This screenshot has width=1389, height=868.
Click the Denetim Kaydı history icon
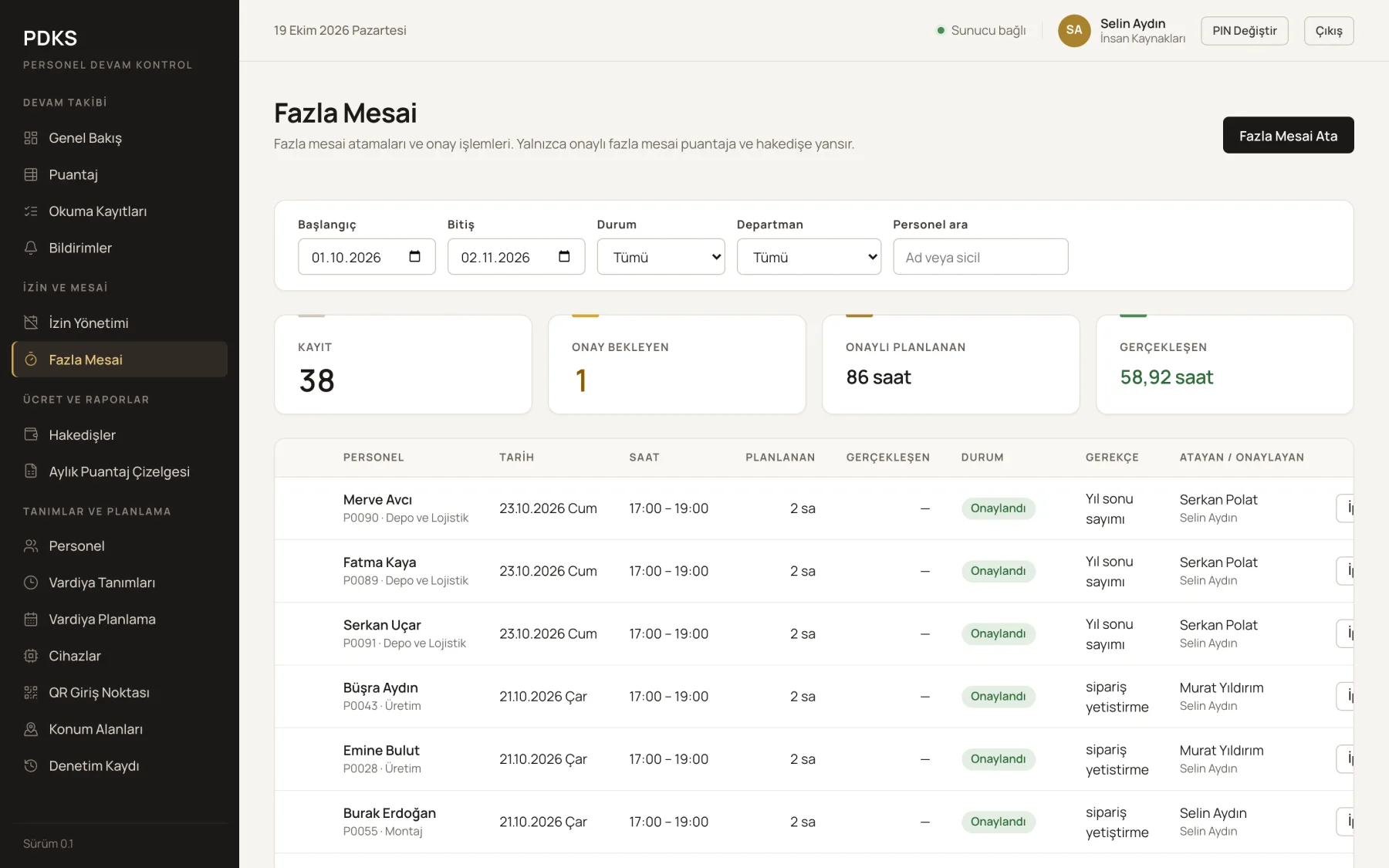tap(31, 765)
